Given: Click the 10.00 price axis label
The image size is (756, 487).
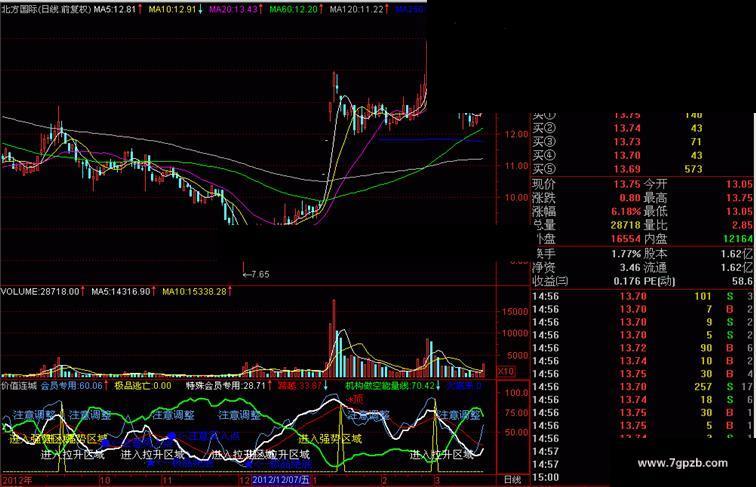Looking at the screenshot, I should [516, 198].
